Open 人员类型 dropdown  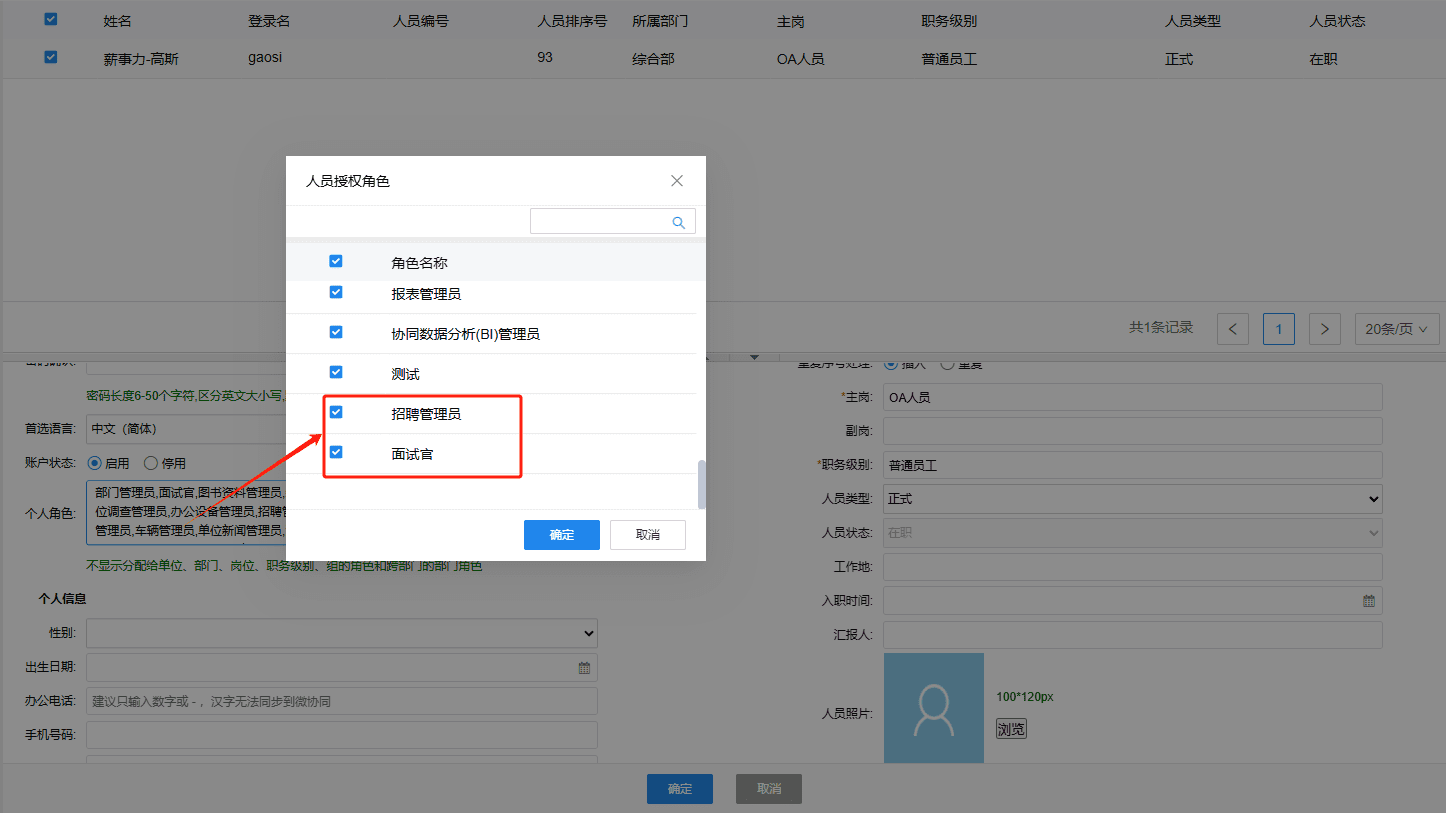(1133, 498)
